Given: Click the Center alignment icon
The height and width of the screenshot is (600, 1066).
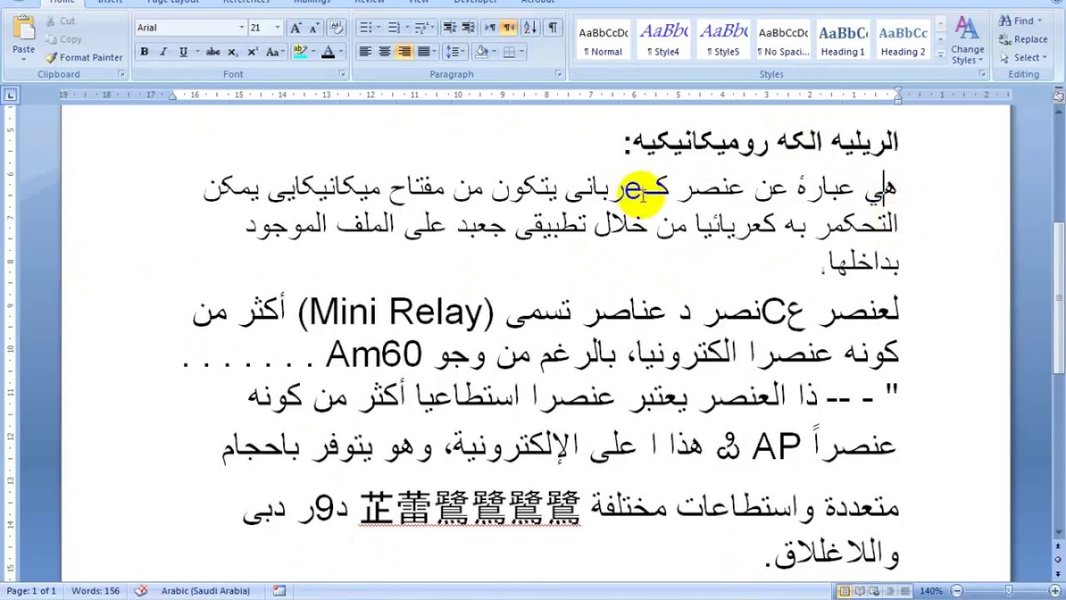Looking at the screenshot, I should 384,52.
